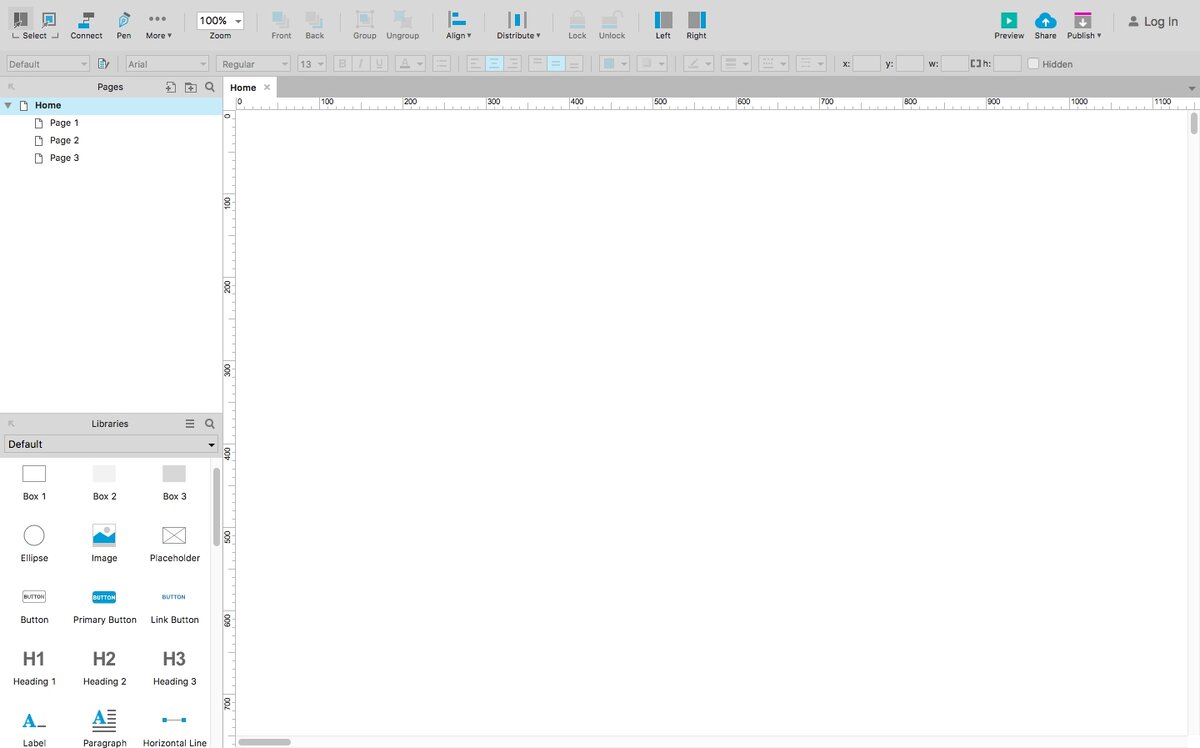The width and height of the screenshot is (1200, 748).
Task: Open the Default widget style dropdown
Action: click(48, 64)
